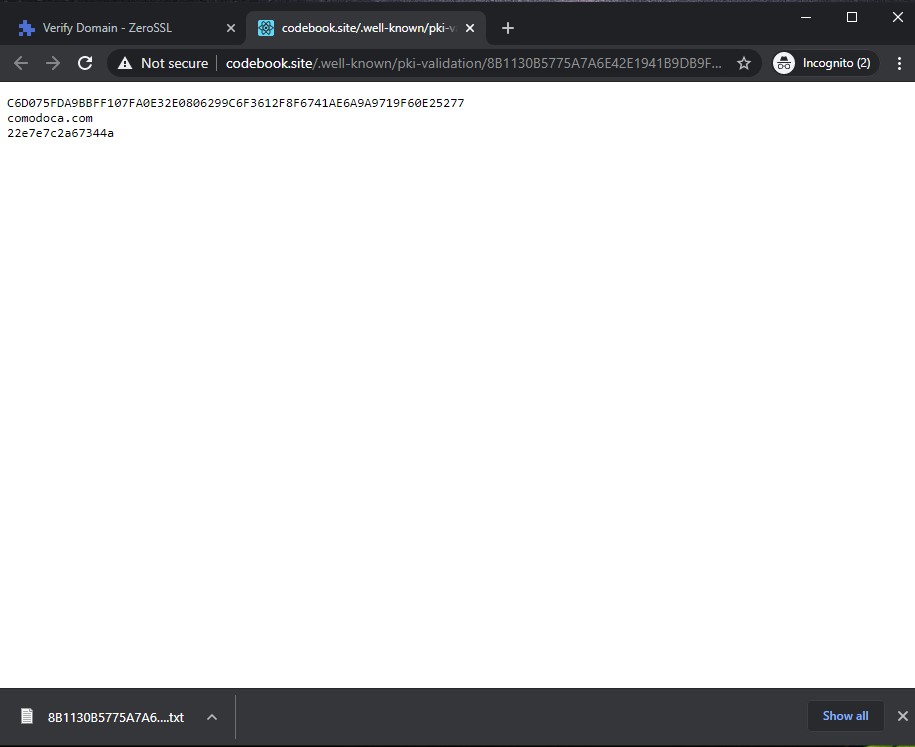
Task: Click Show all downloads
Action: pyautogui.click(x=845, y=716)
